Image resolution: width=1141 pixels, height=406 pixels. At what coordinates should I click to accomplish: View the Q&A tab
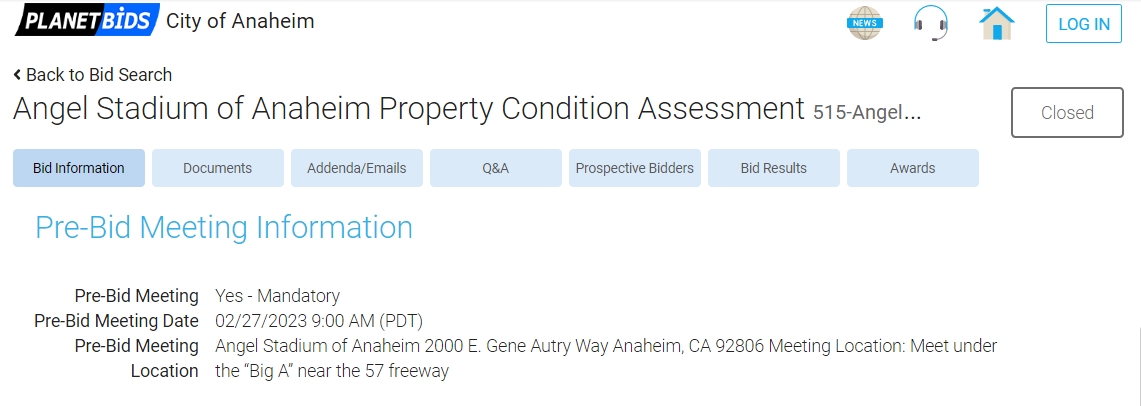click(495, 168)
